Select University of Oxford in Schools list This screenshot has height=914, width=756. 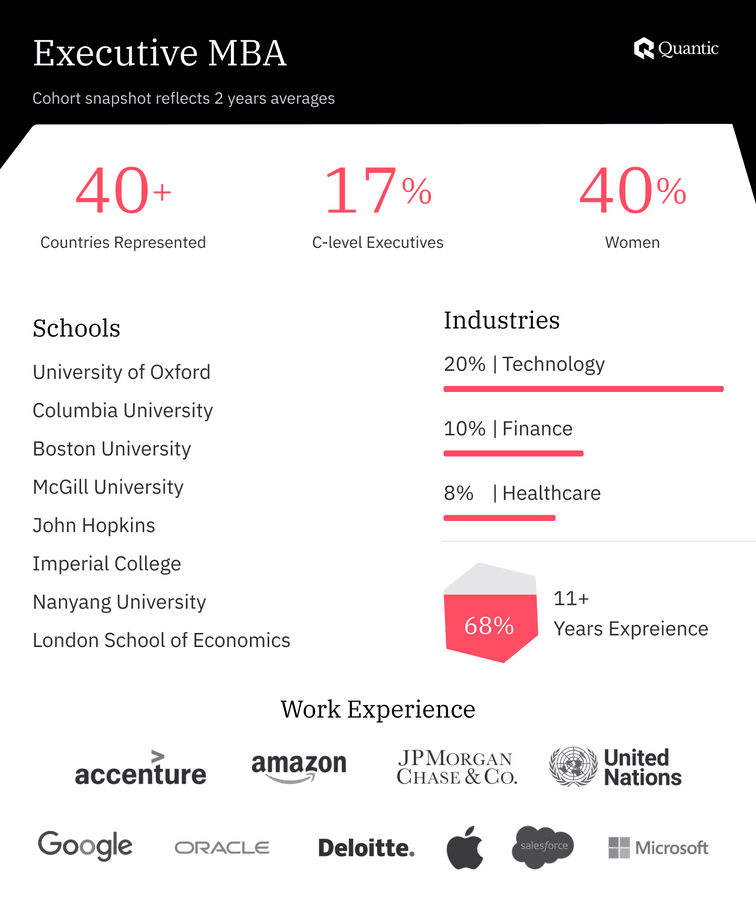122,372
